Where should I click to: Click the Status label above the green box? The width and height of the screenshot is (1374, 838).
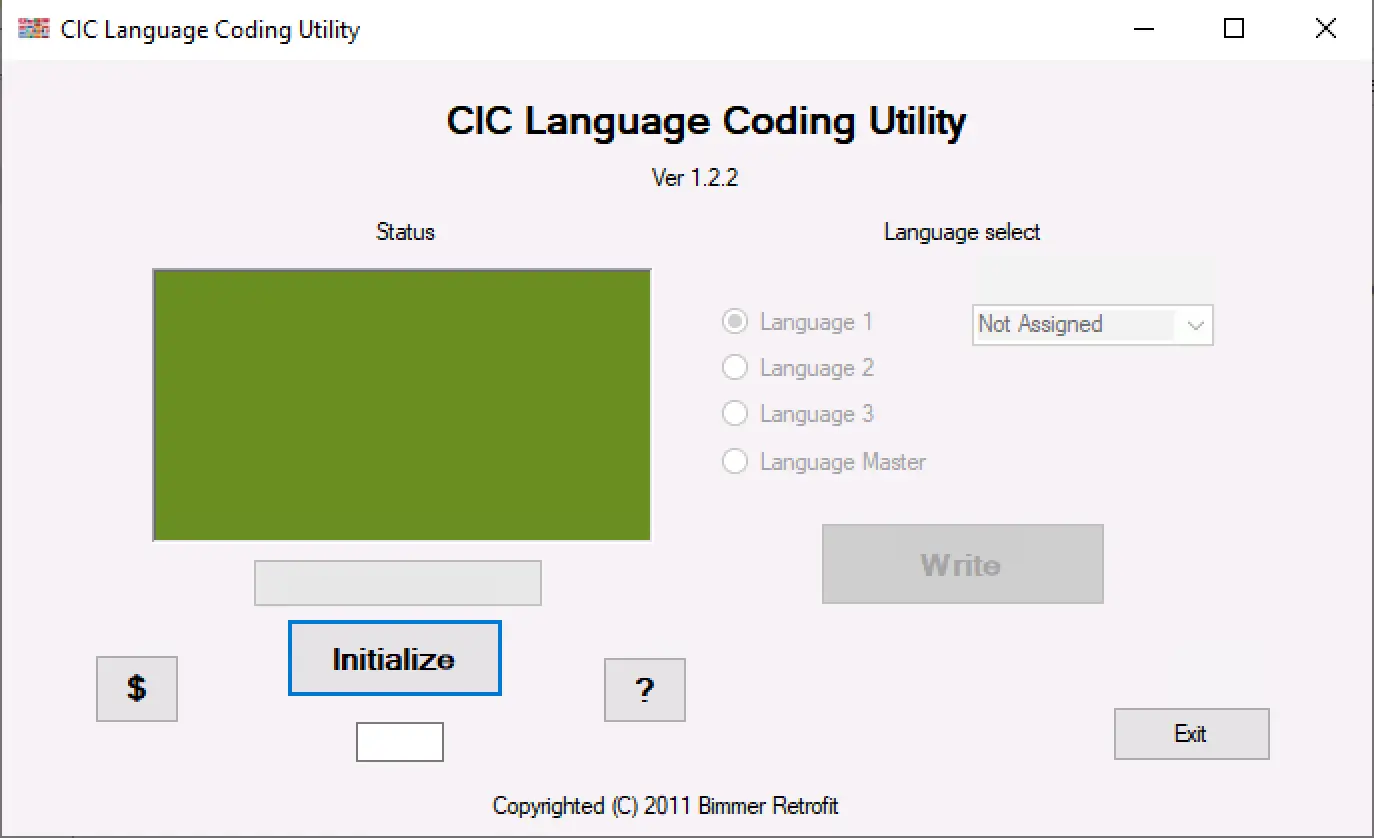point(405,232)
